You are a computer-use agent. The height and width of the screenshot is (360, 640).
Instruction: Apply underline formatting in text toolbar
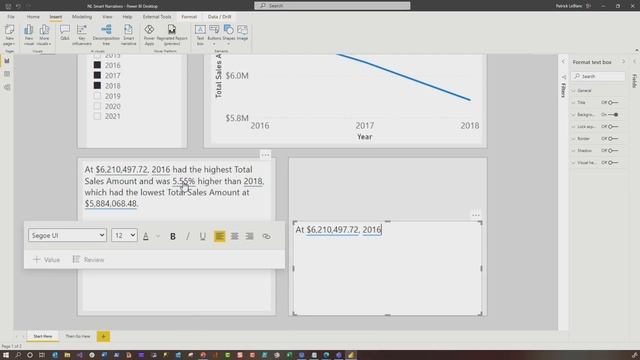(x=202, y=236)
